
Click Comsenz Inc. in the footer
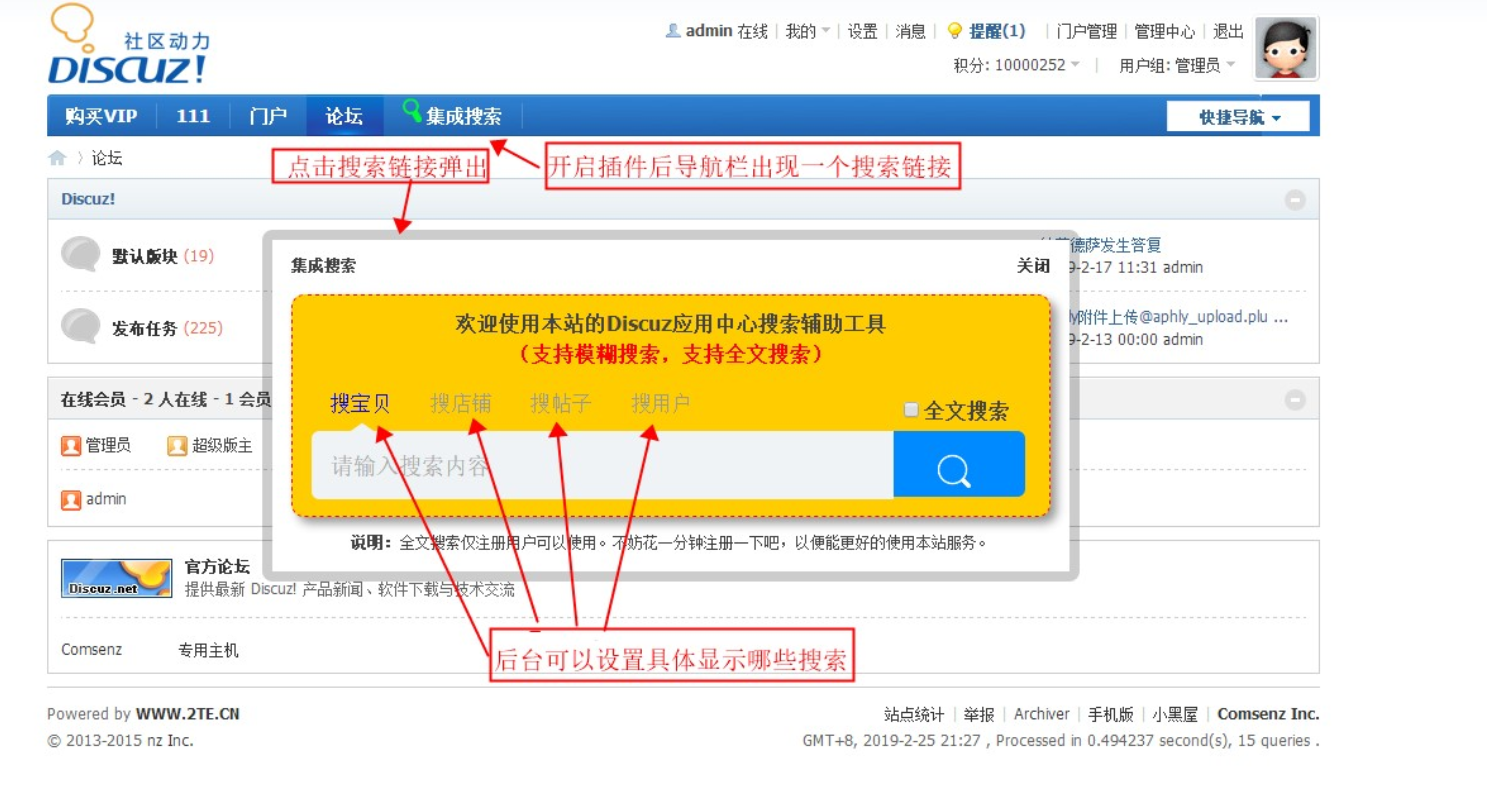pyautogui.click(x=1268, y=714)
